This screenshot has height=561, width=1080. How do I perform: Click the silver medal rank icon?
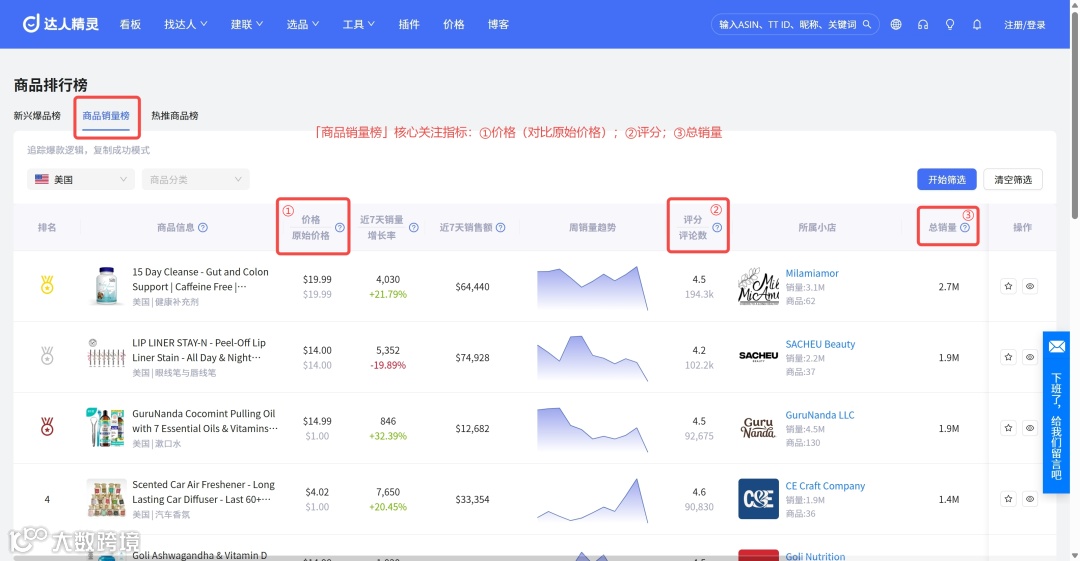(47, 356)
